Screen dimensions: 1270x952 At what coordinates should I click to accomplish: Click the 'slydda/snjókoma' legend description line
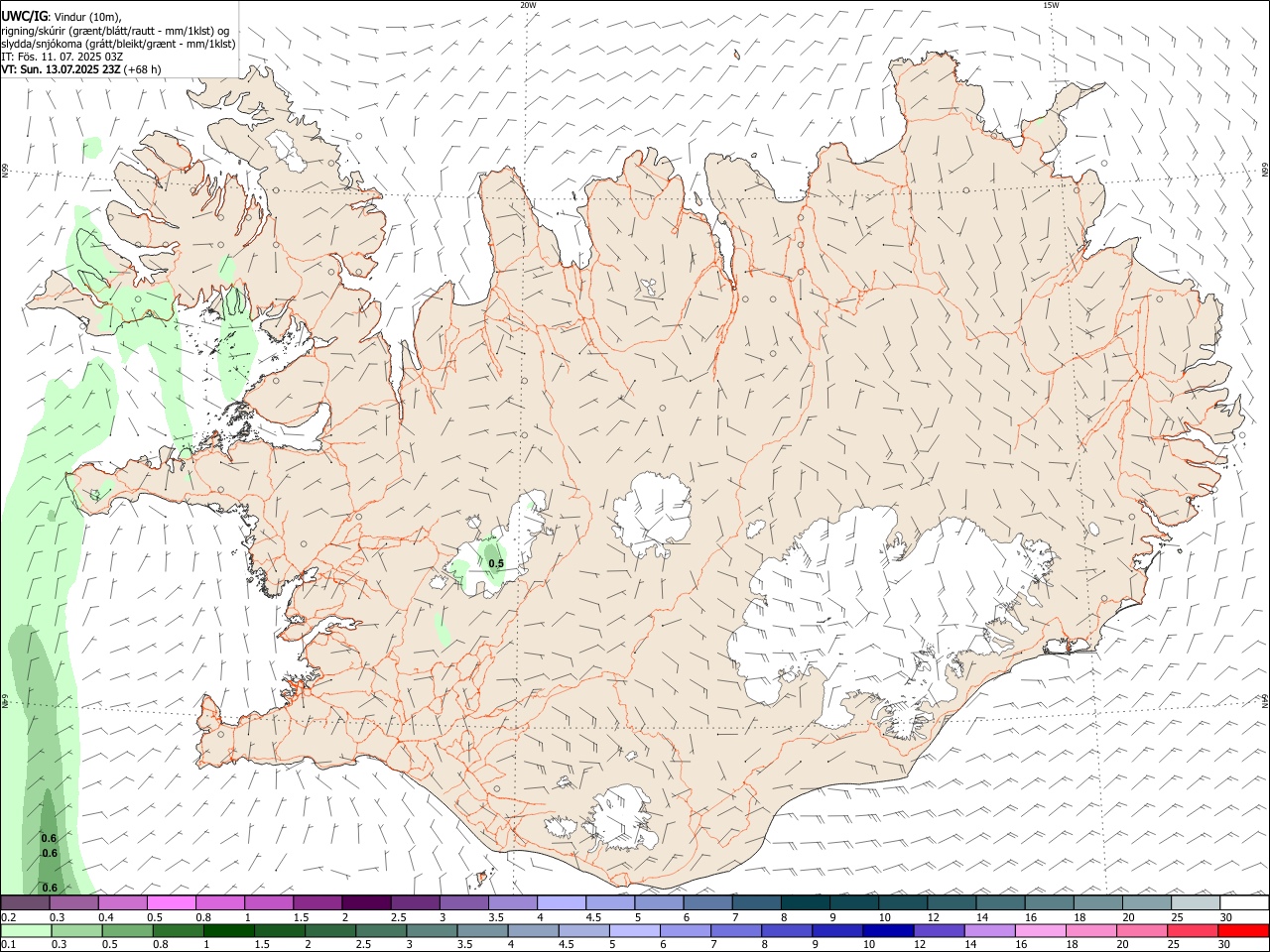coord(118,44)
